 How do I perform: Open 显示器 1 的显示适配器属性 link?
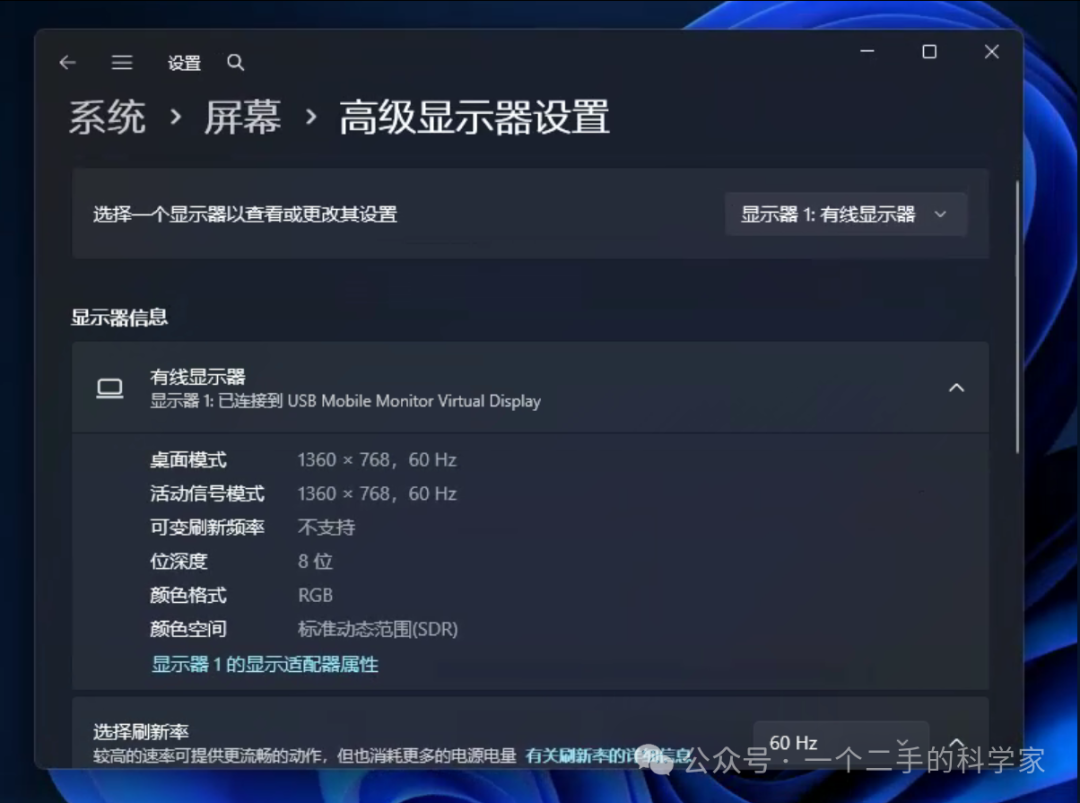(264, 665)
